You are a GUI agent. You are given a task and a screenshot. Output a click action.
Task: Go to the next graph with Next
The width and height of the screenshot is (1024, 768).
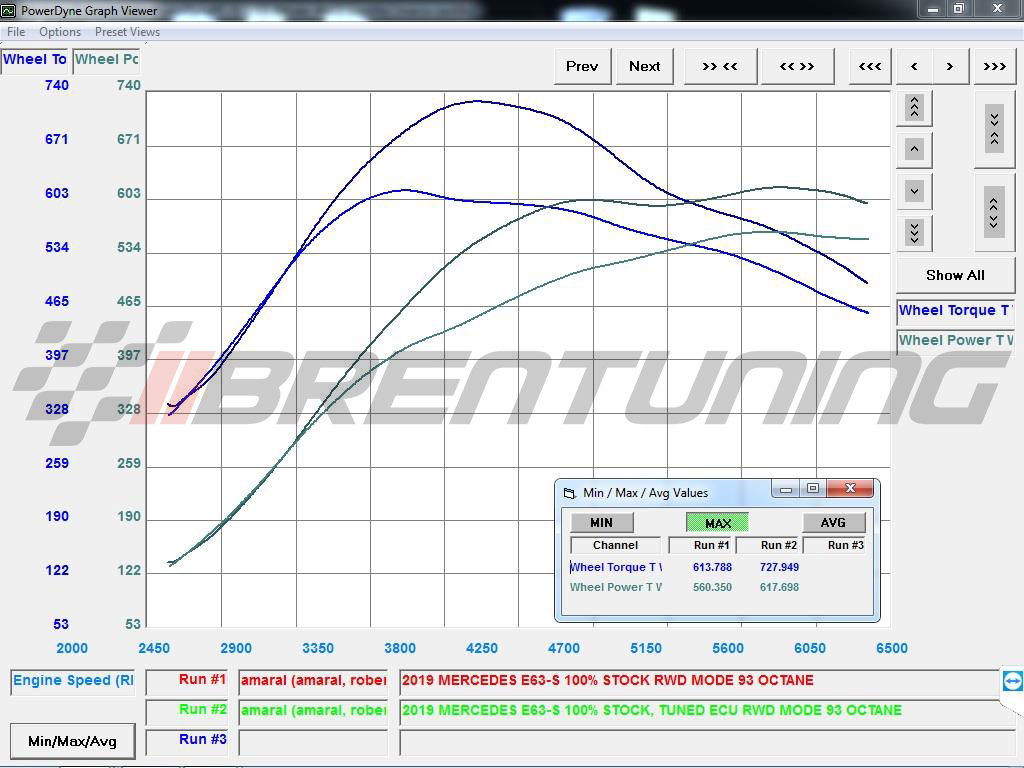click(x=645, y=66)
